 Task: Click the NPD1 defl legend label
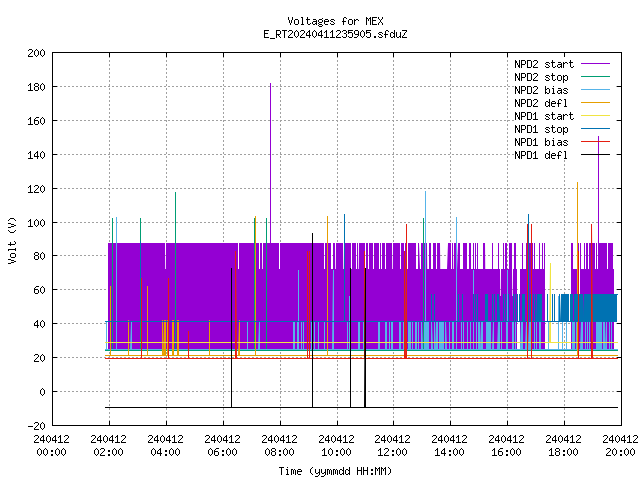(541, 156)
